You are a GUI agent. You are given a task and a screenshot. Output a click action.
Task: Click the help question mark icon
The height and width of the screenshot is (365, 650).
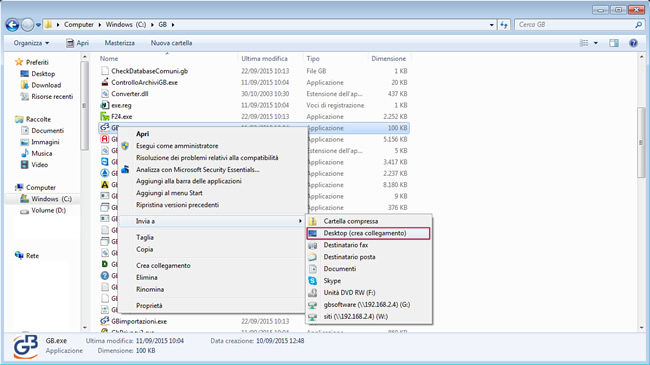[633, 43]
